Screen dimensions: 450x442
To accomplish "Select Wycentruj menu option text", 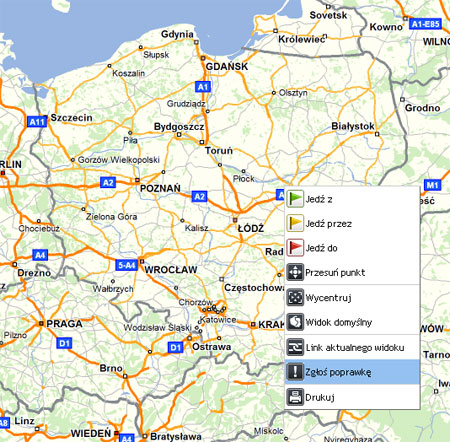I will [329, 298].
